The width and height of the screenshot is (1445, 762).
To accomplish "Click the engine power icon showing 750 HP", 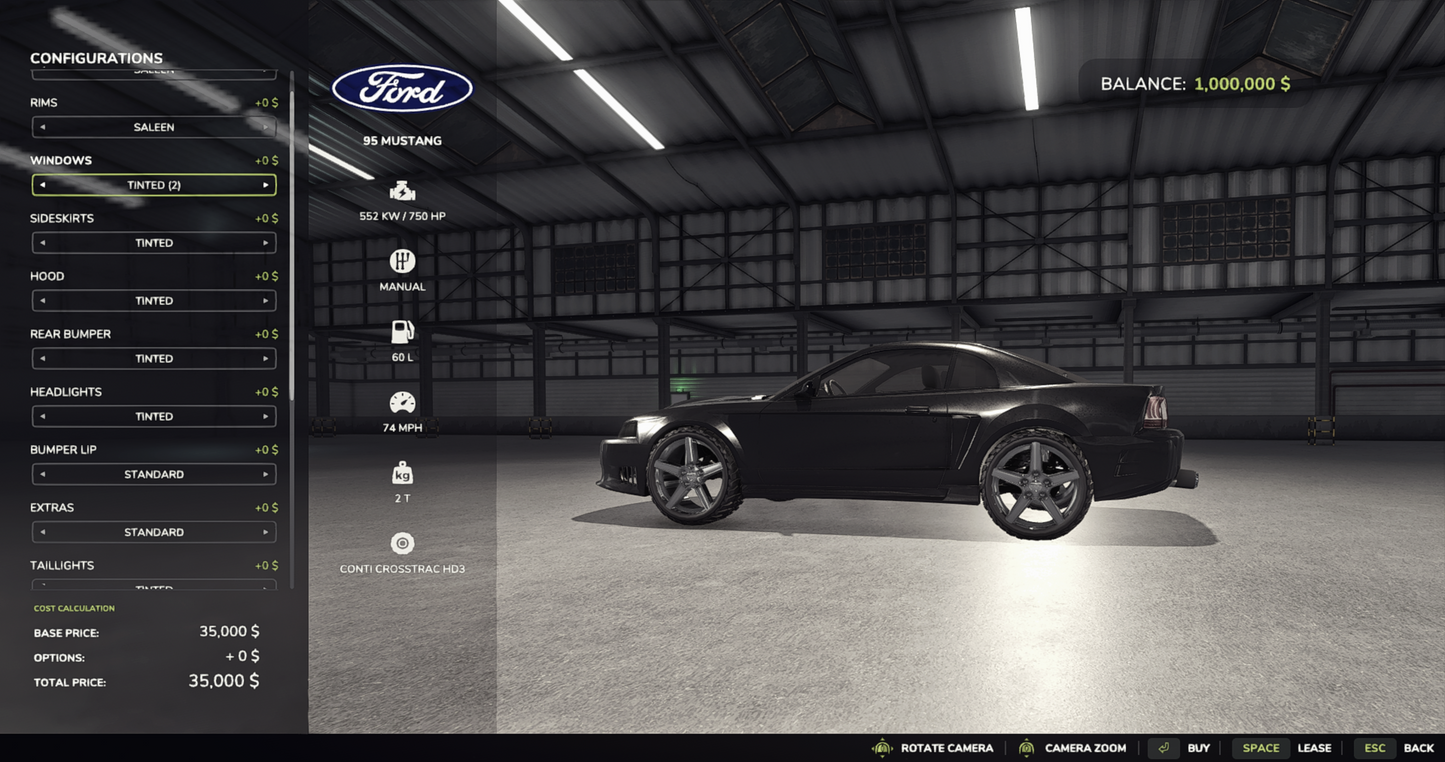I will [402, 190].
